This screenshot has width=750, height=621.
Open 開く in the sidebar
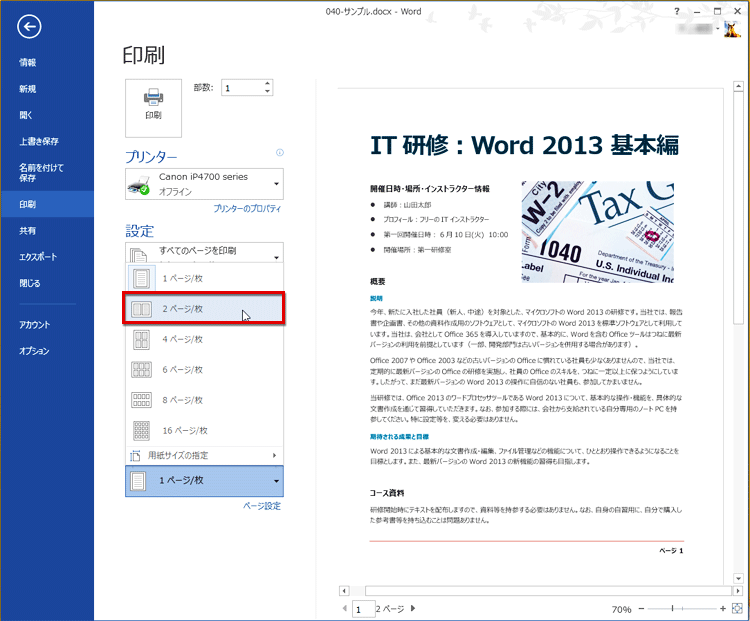click(47, 115)
